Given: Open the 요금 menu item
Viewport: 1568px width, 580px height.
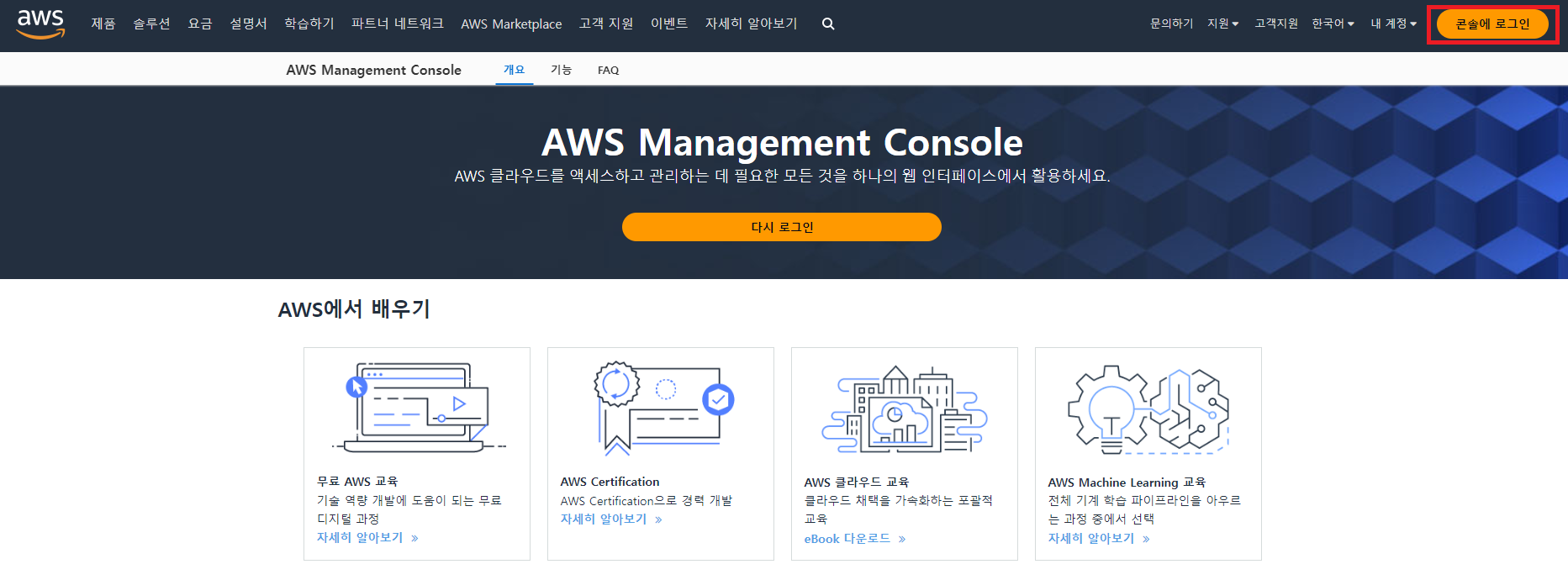Looking at the screenshot, I should (200, 24).
